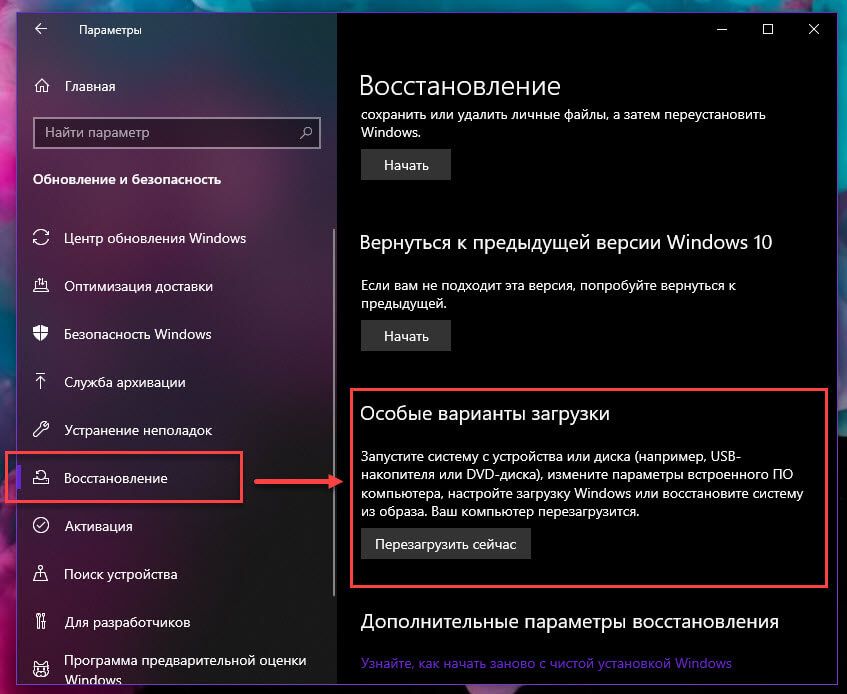Click the back arrow icon
This screenshot has height=694, width=847.
pyautogui.click(x=41, y=29)
